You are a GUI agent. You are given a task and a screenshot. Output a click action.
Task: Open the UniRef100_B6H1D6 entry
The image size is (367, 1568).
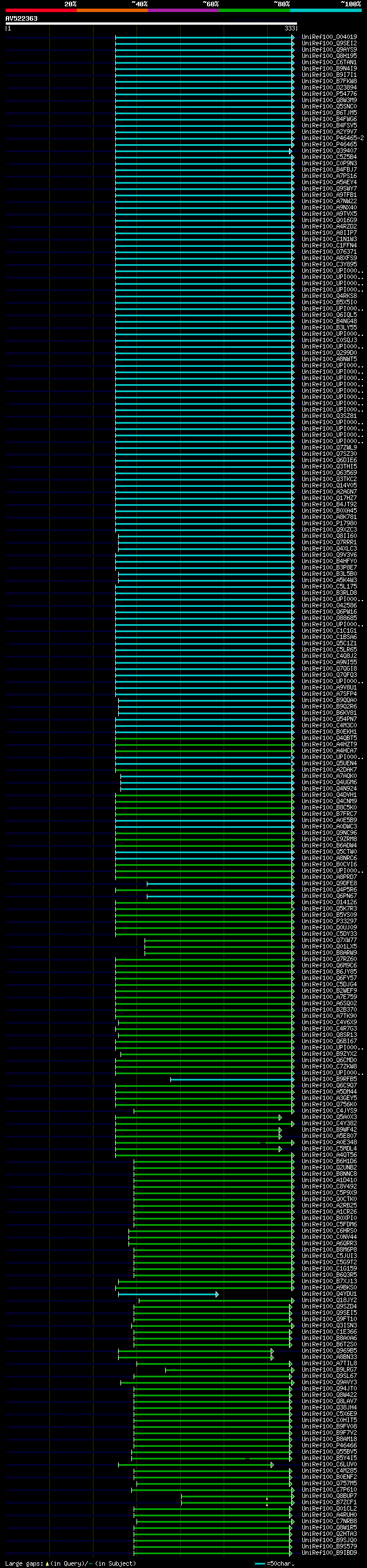point(329,1162)
